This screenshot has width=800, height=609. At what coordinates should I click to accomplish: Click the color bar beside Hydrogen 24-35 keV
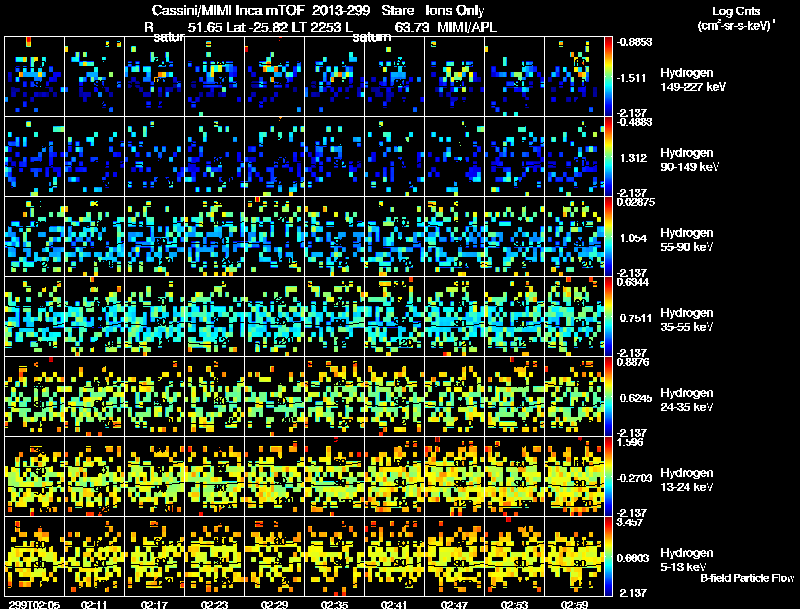point(608,397)
